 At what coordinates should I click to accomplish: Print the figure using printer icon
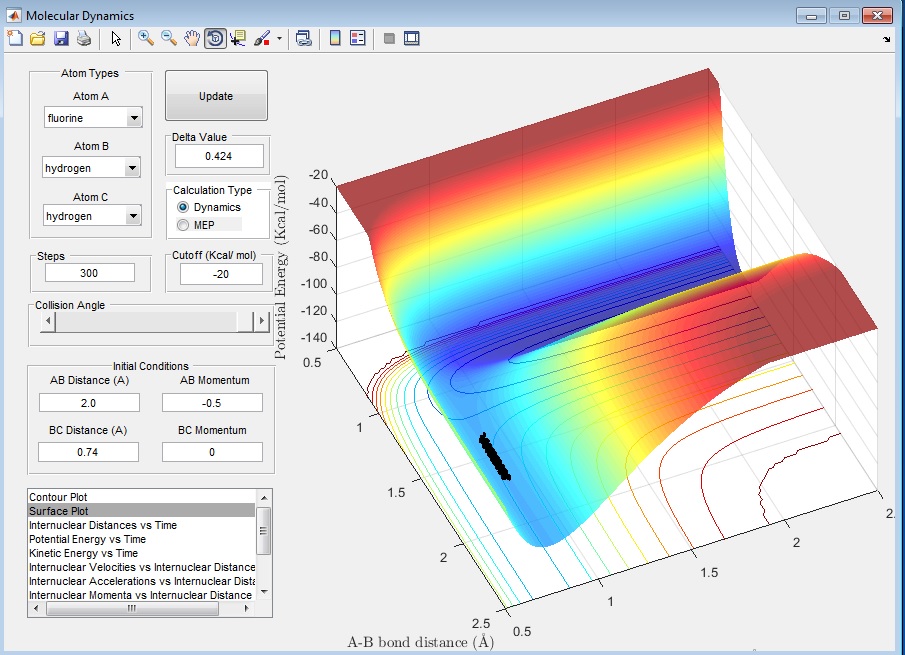[84, 39]
